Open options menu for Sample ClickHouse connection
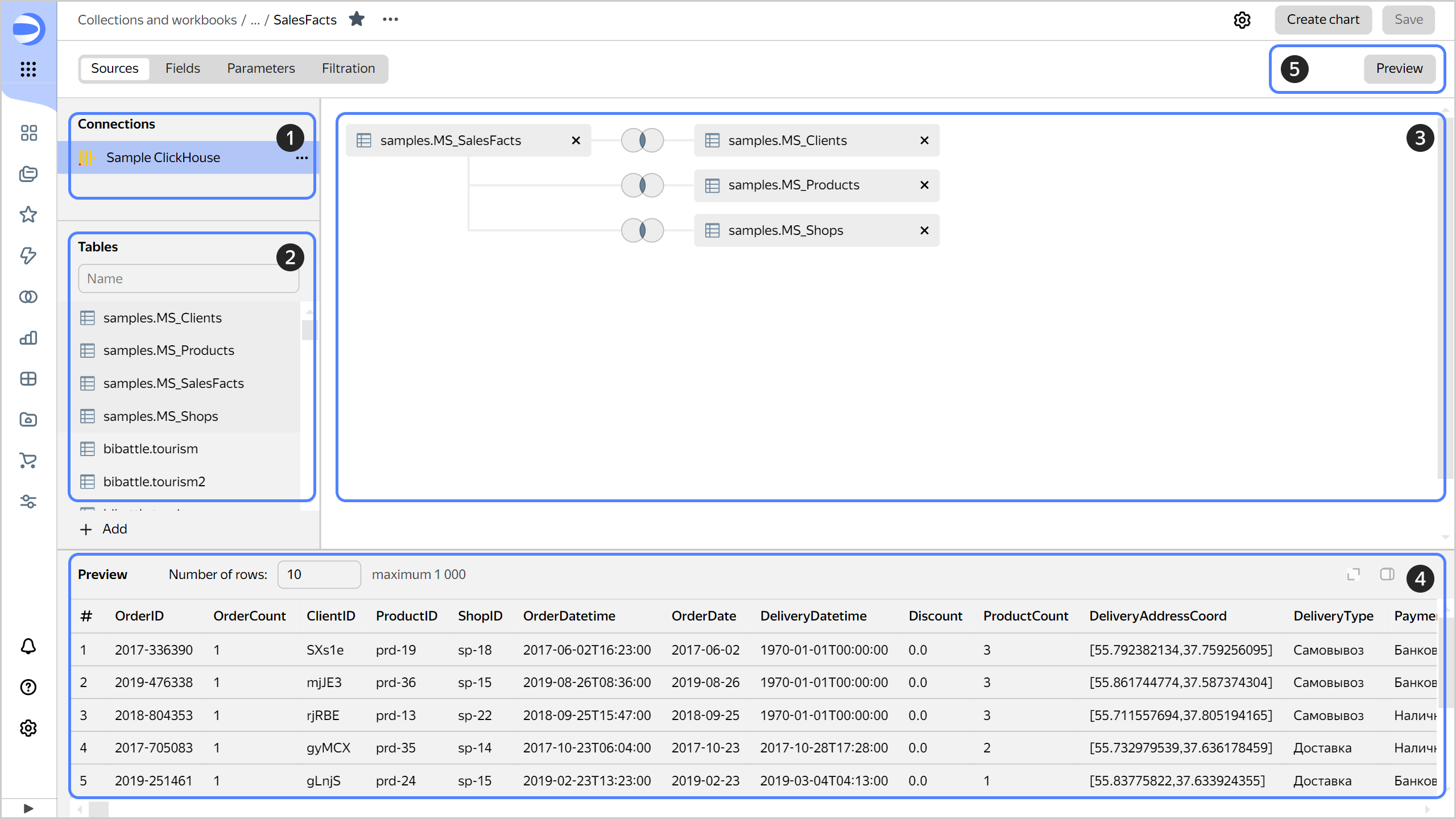The height and width of the screenshot is (819, 1456). point(301,158)
